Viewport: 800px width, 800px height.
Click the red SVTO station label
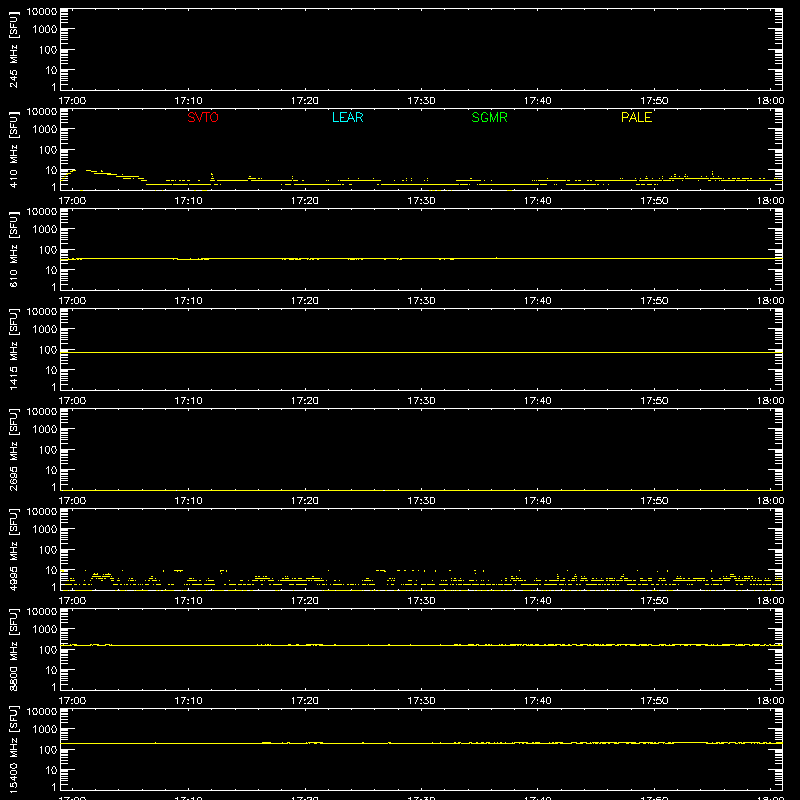[203, 117]
